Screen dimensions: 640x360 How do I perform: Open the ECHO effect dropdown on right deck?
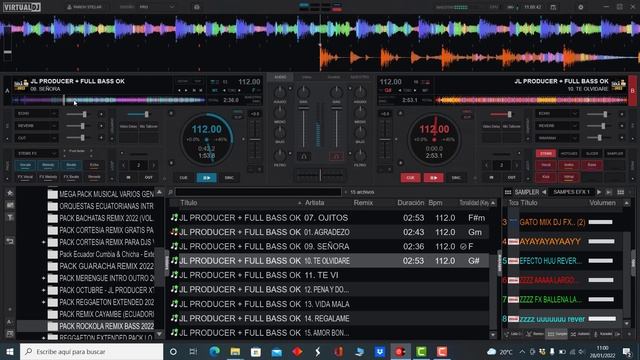coord(557,113)
